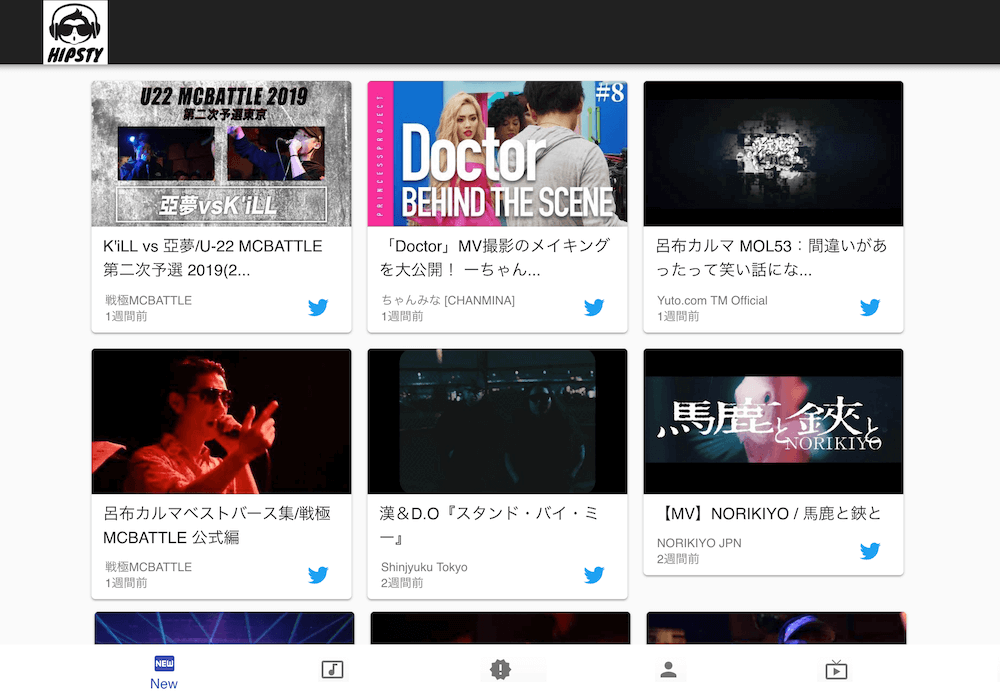Open the music note tab in bottom bar
The width and height of the screenshot is (1000, 700).
(332, 670)
